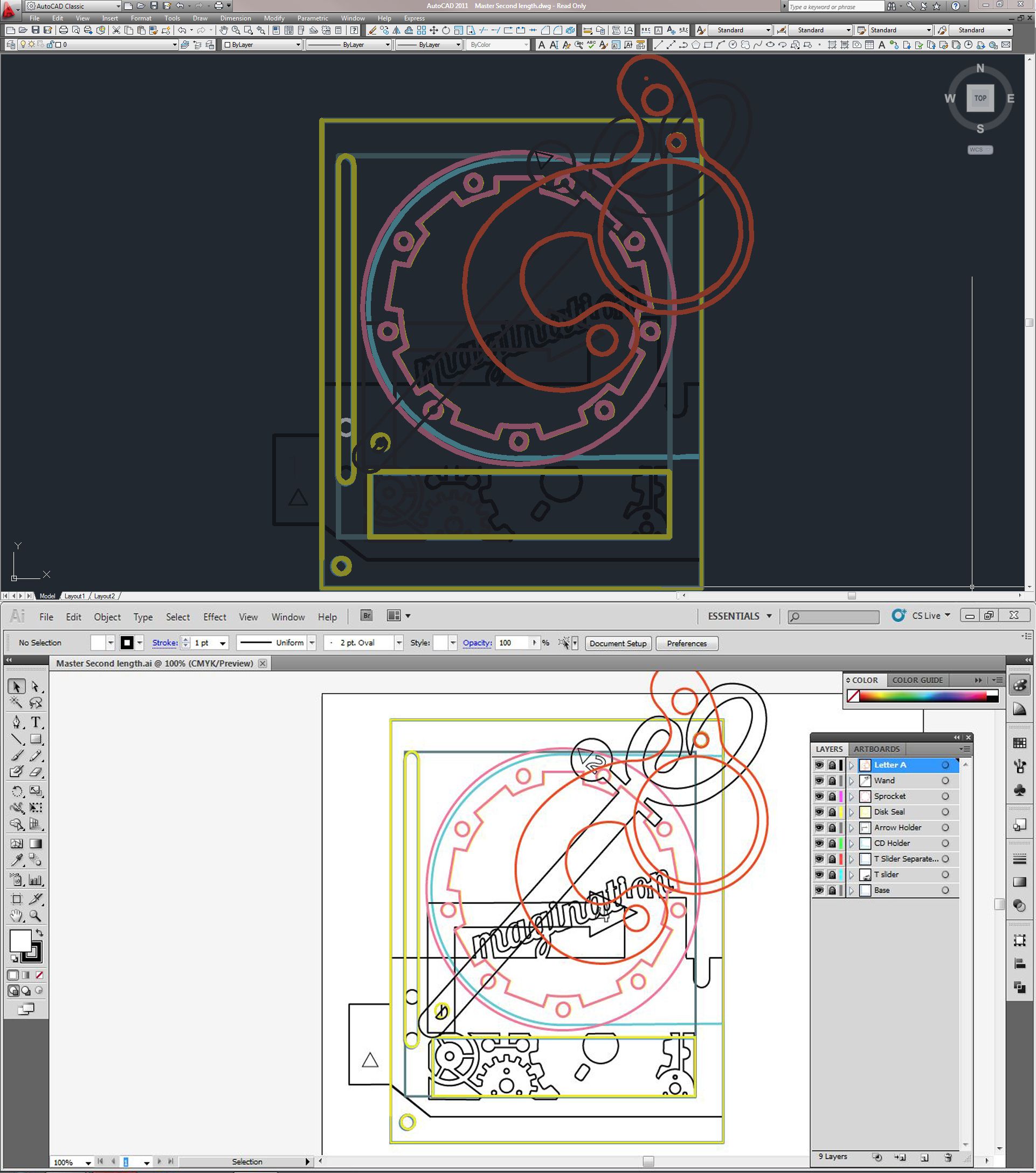Open Illustrator Effect menu

[x=214, y=617]
